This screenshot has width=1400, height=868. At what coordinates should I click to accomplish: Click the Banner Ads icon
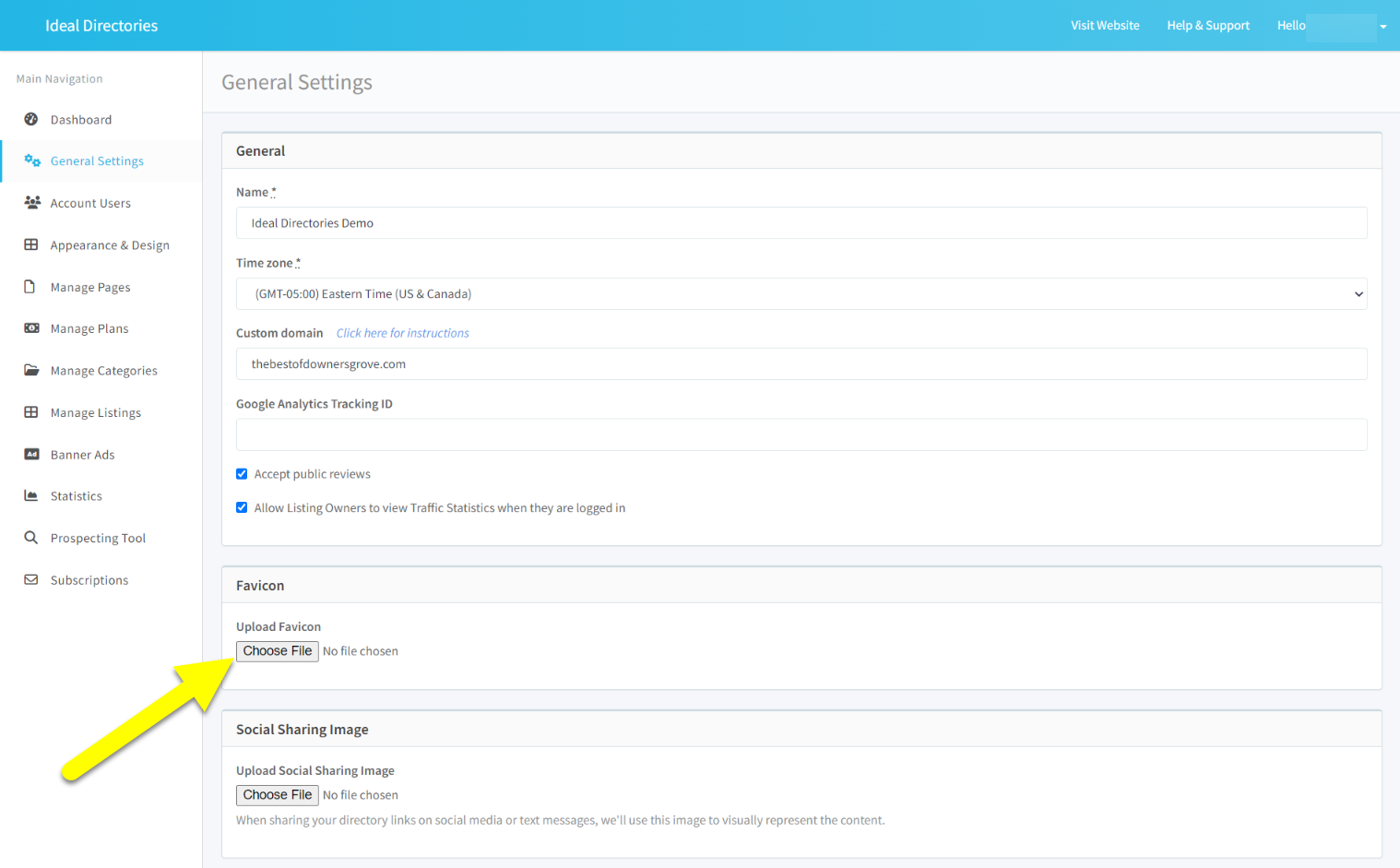[x=31, y=454]
